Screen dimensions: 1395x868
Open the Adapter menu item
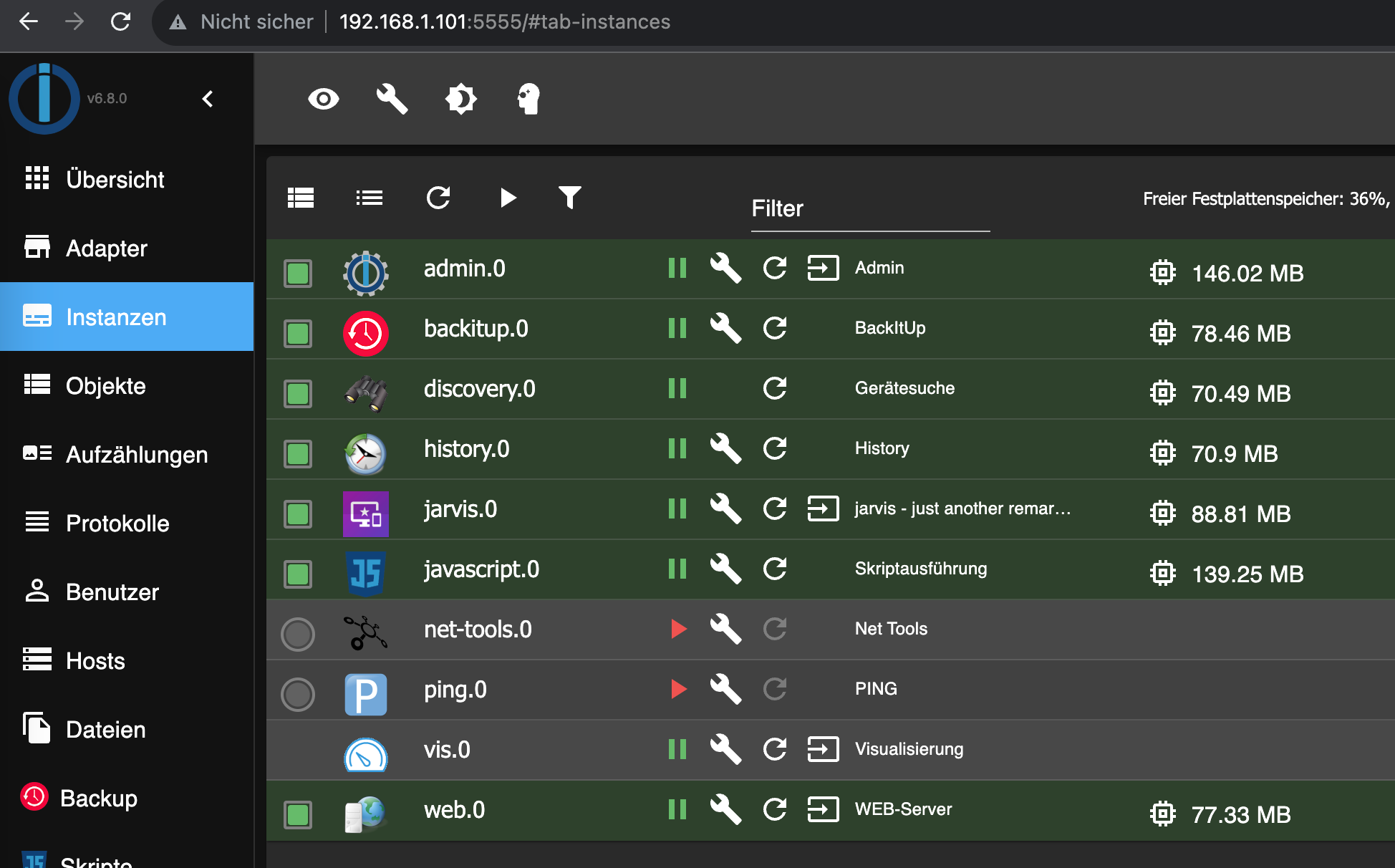[106, 249]
